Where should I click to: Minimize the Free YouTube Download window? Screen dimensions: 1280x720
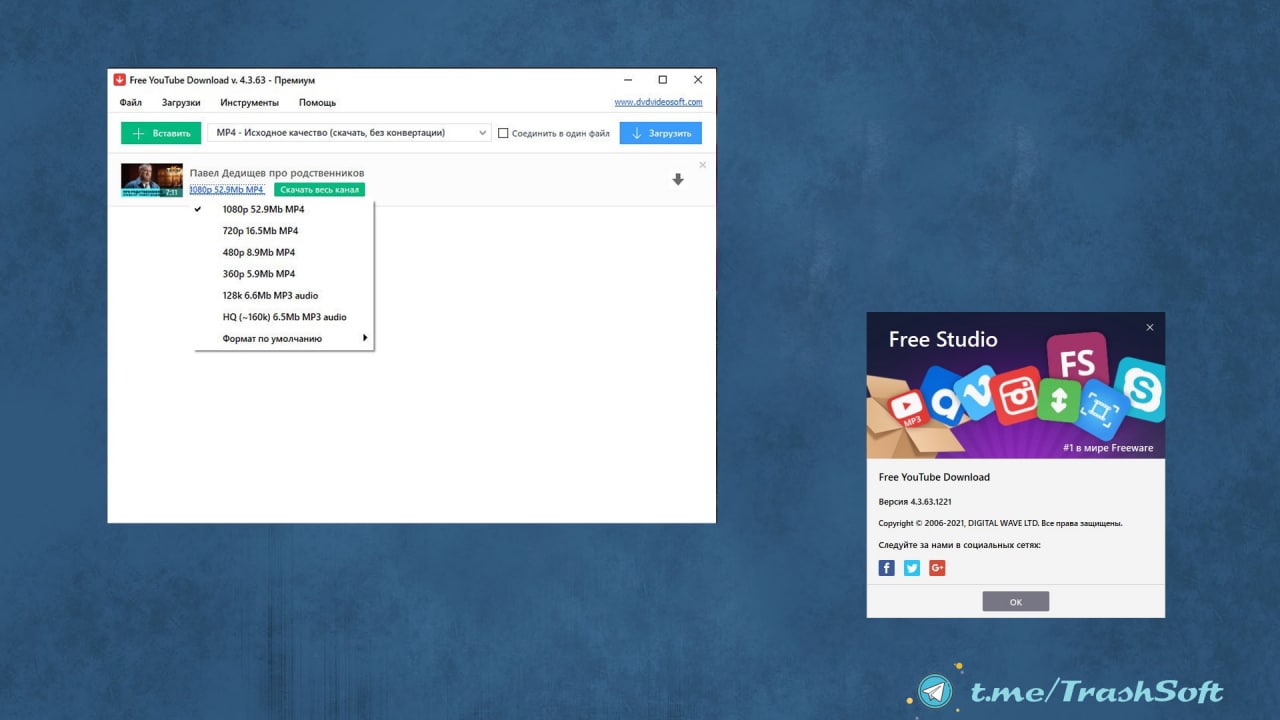(627, 80)
